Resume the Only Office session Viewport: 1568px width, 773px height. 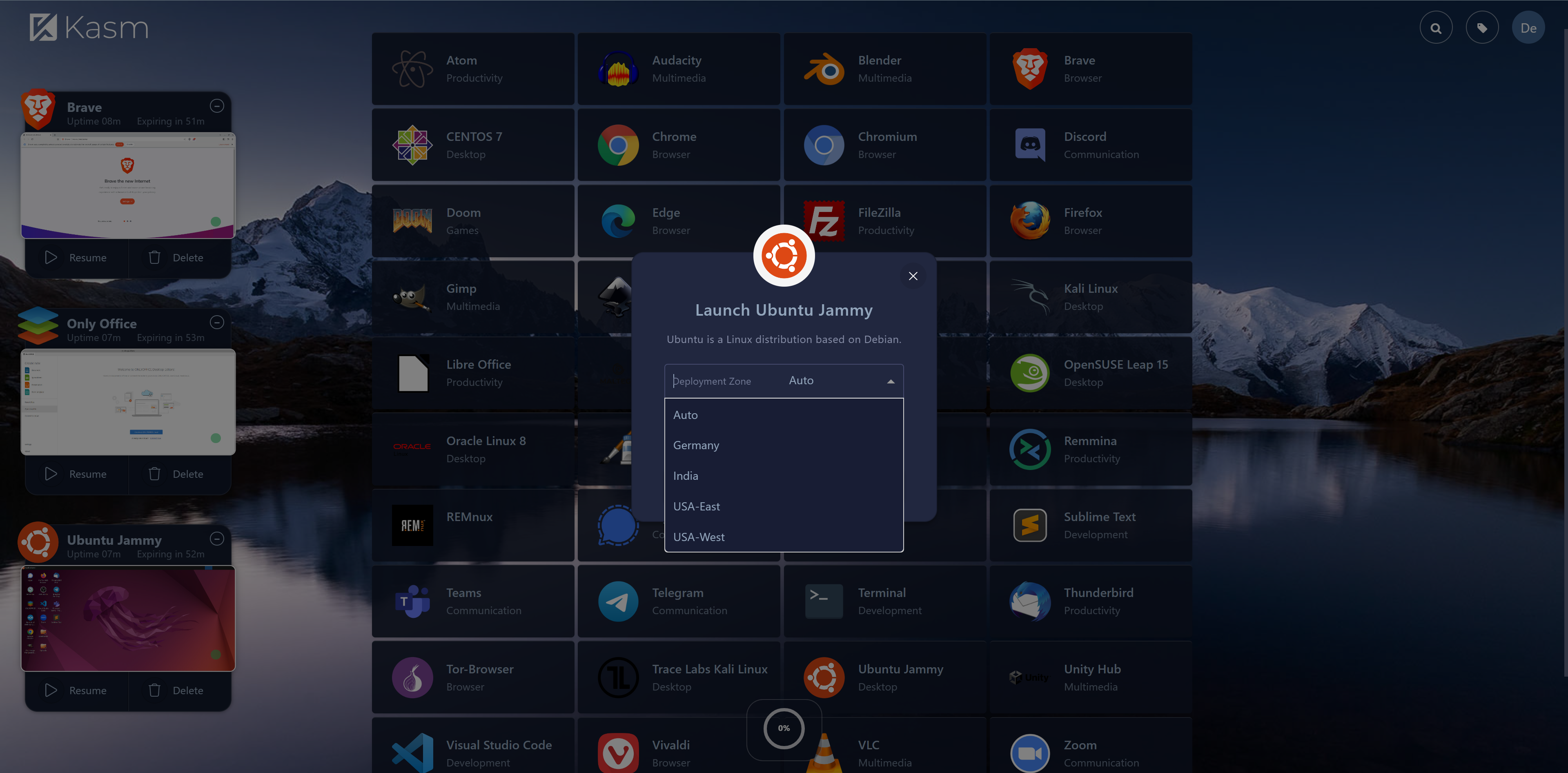(x=77, y=474)
